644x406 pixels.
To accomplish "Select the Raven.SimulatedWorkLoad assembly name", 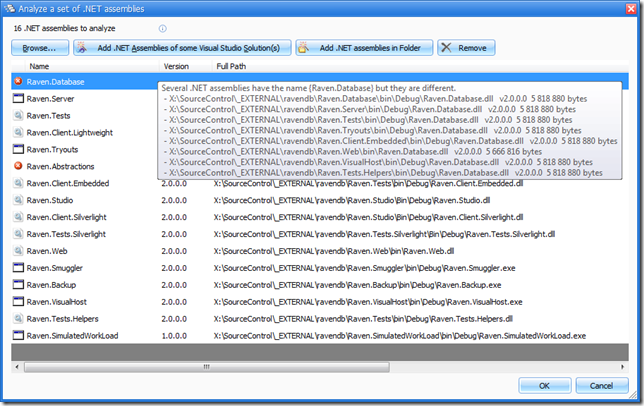I will 72,335.
